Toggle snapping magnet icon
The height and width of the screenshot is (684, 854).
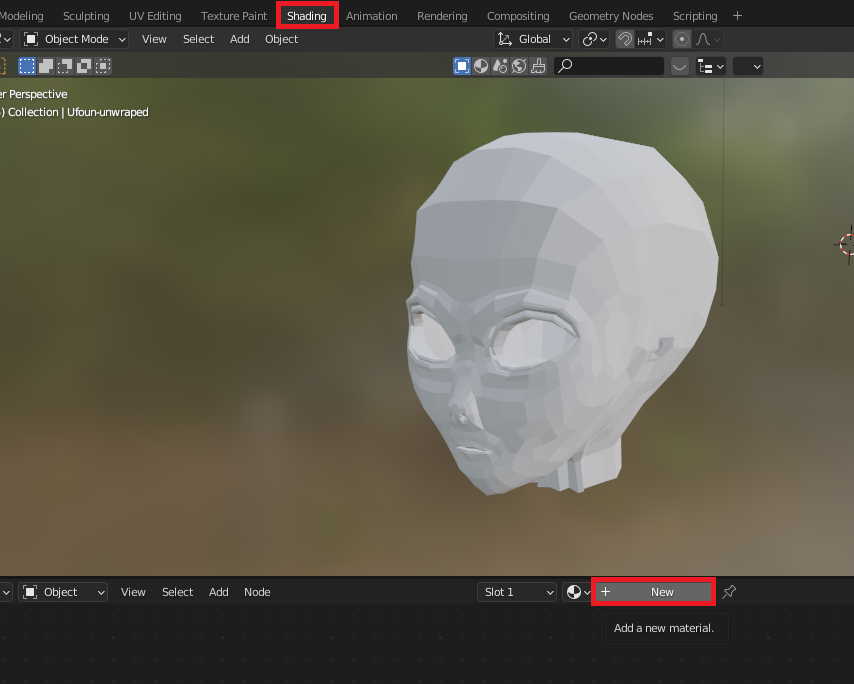pyautogui.click(x=625, y=39)
